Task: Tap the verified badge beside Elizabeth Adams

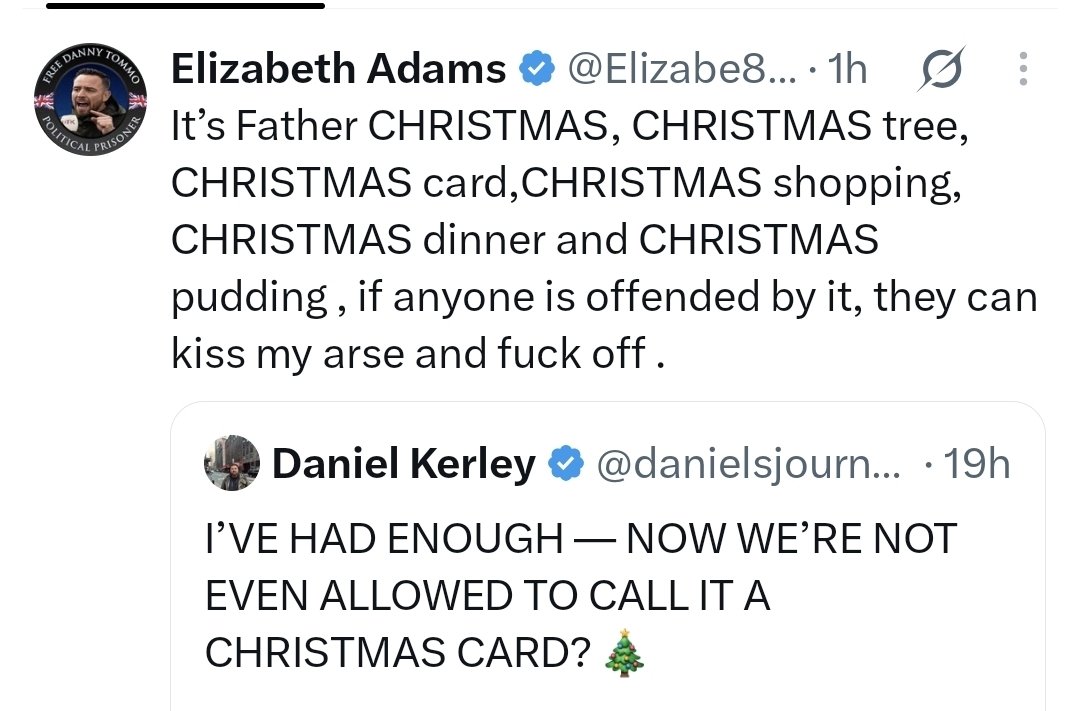Action: pos(537,69)
